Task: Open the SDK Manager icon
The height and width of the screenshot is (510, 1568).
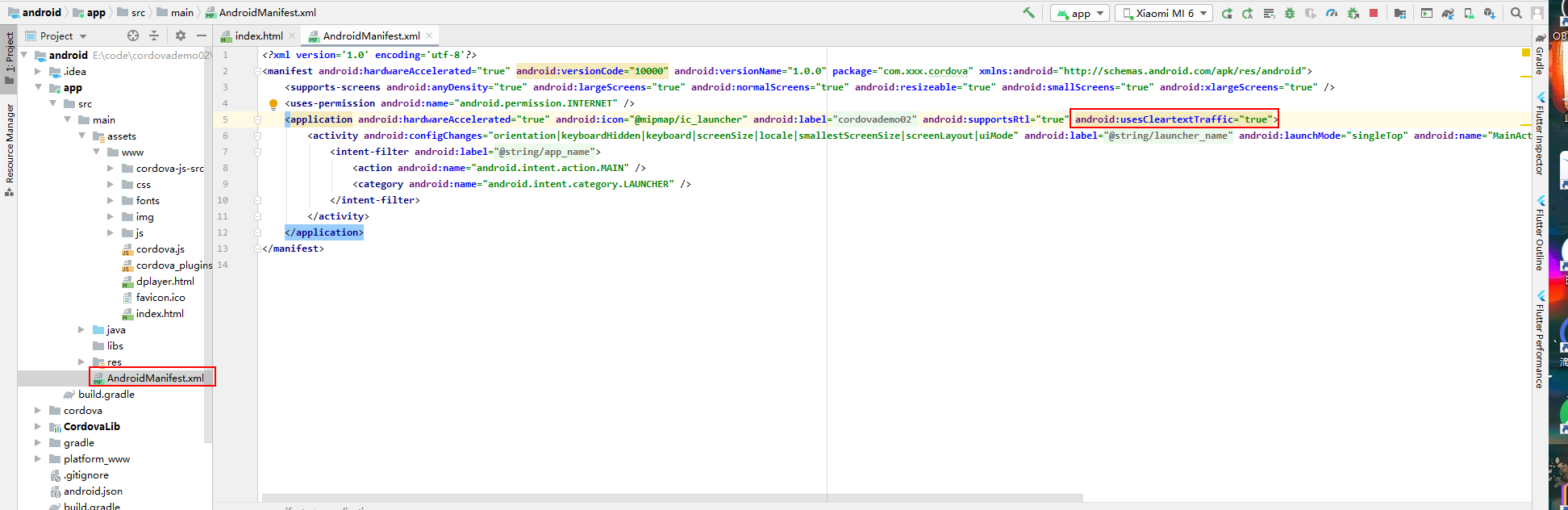Action: pos(1490,13)
